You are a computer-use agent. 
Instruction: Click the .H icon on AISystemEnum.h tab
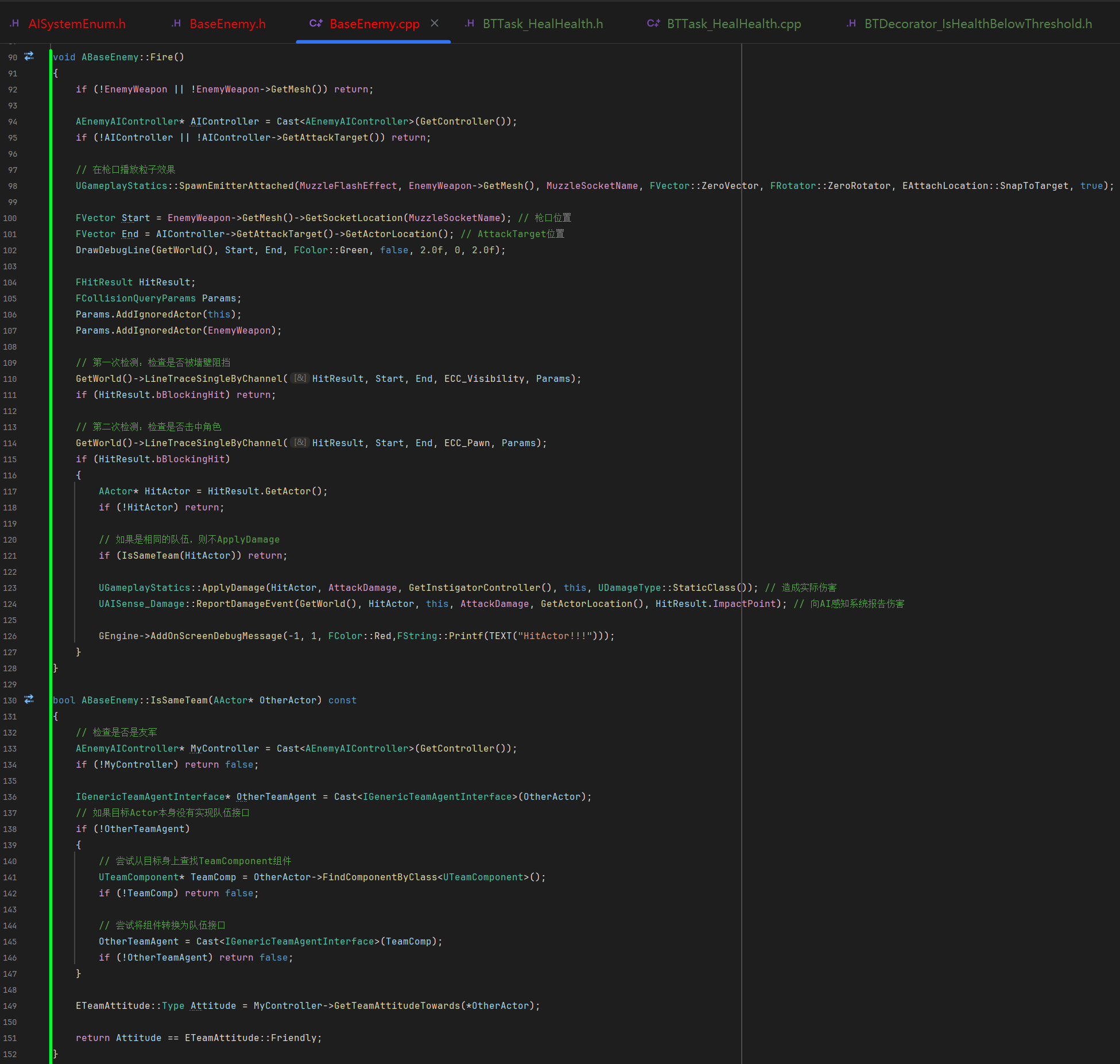(14, 24)
